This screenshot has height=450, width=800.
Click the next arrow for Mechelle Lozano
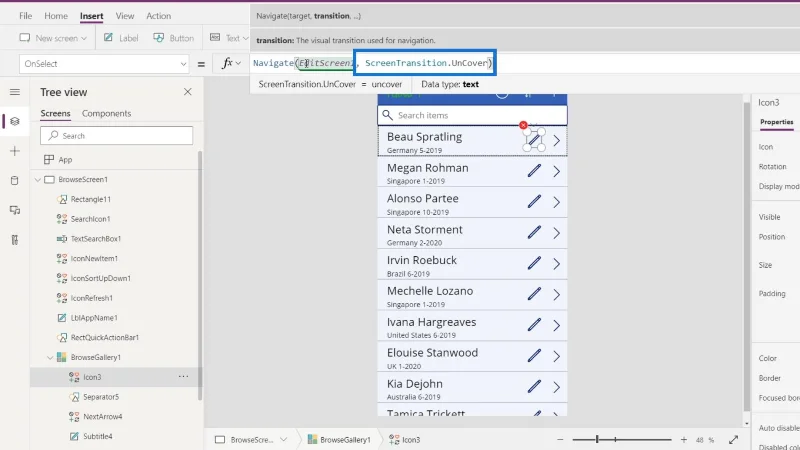click(x=557, y=294)
